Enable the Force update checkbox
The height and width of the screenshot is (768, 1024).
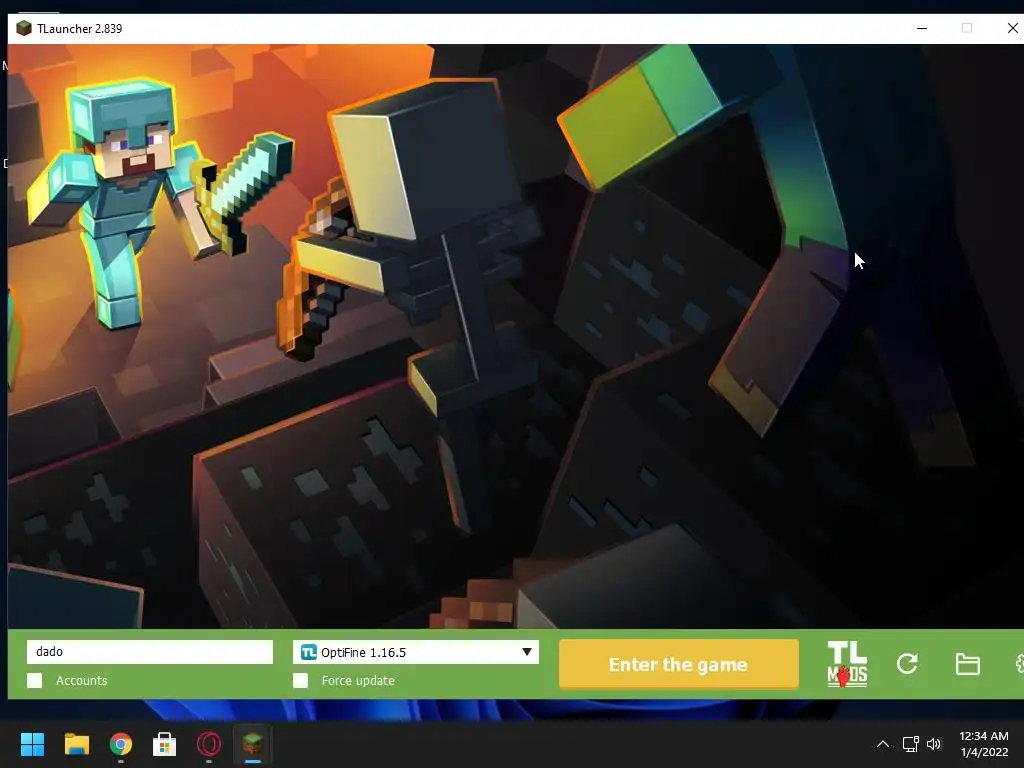[x=300, y=680]
